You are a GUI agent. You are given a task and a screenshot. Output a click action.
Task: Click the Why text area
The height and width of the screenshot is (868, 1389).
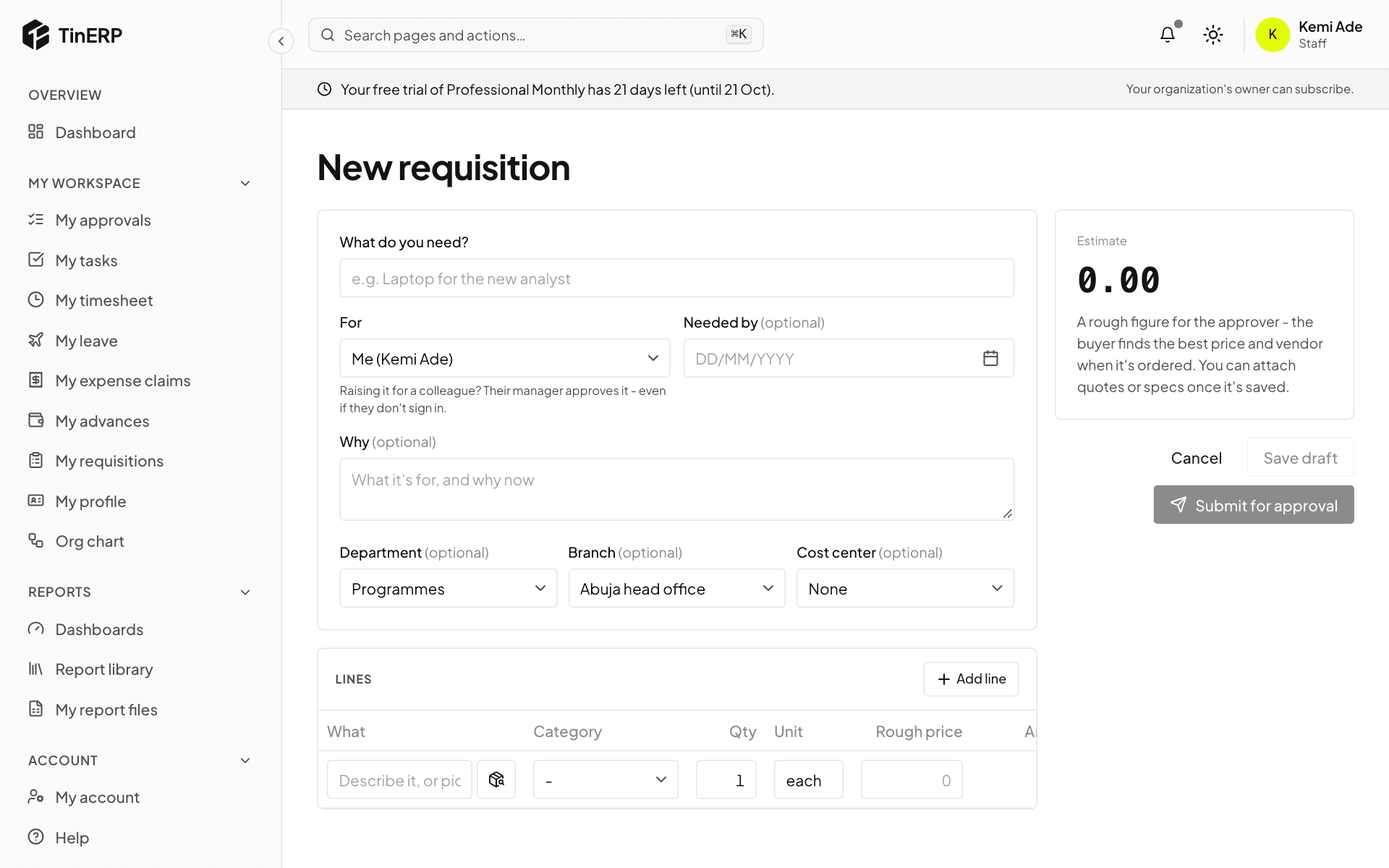point(676,489)
